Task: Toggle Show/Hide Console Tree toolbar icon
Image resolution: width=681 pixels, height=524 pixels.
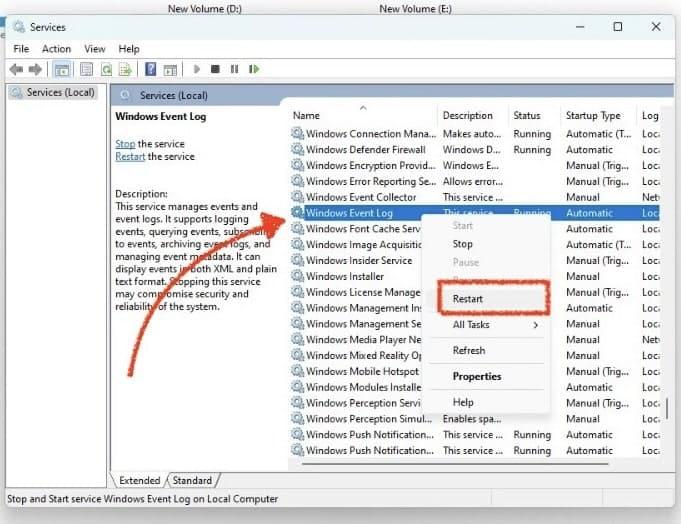Action: [62, 69]
